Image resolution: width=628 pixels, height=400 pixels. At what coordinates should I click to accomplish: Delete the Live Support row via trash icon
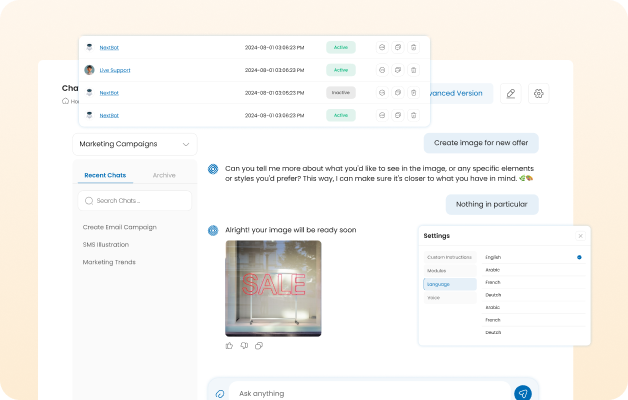point(413,70)
